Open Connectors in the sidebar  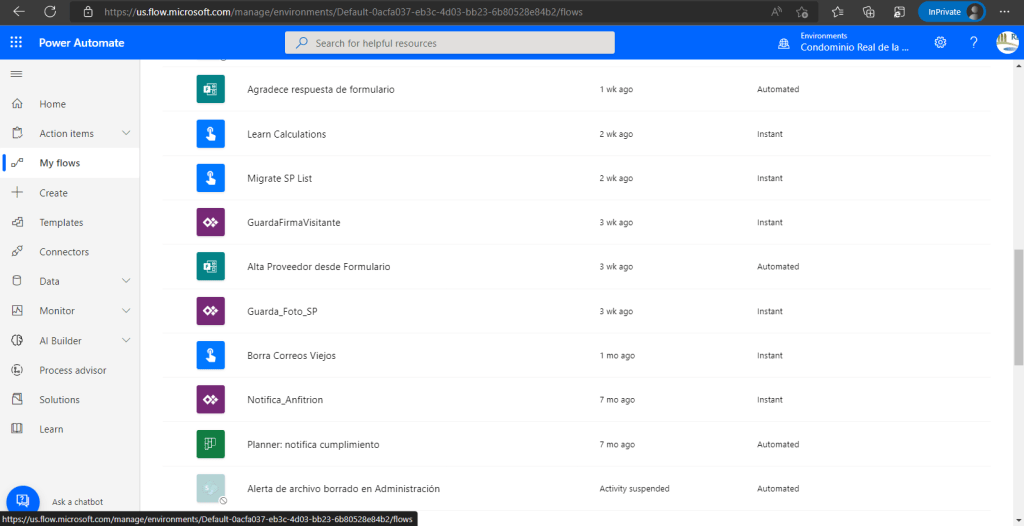(64, 252)
